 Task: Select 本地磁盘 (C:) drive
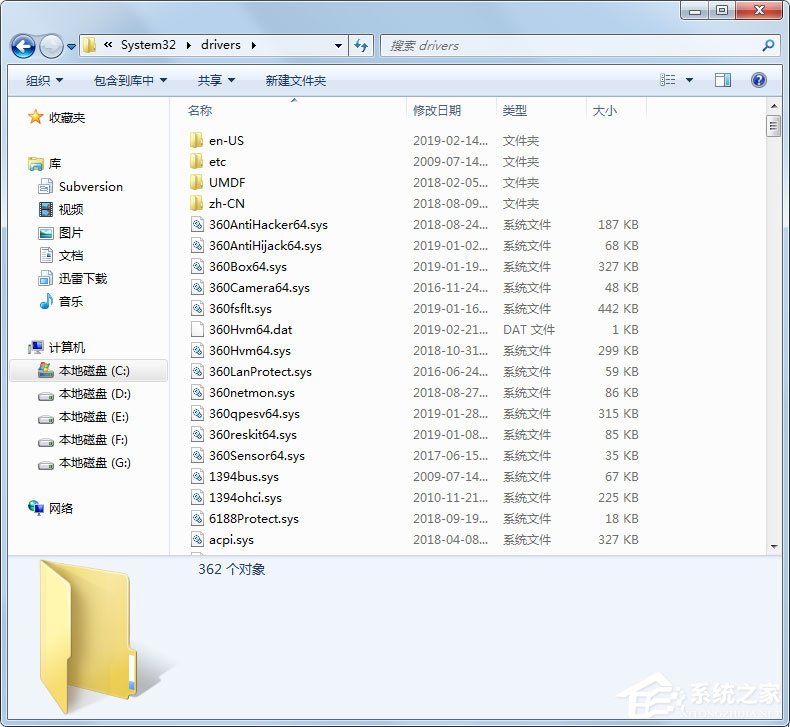[x=89, y=371]
